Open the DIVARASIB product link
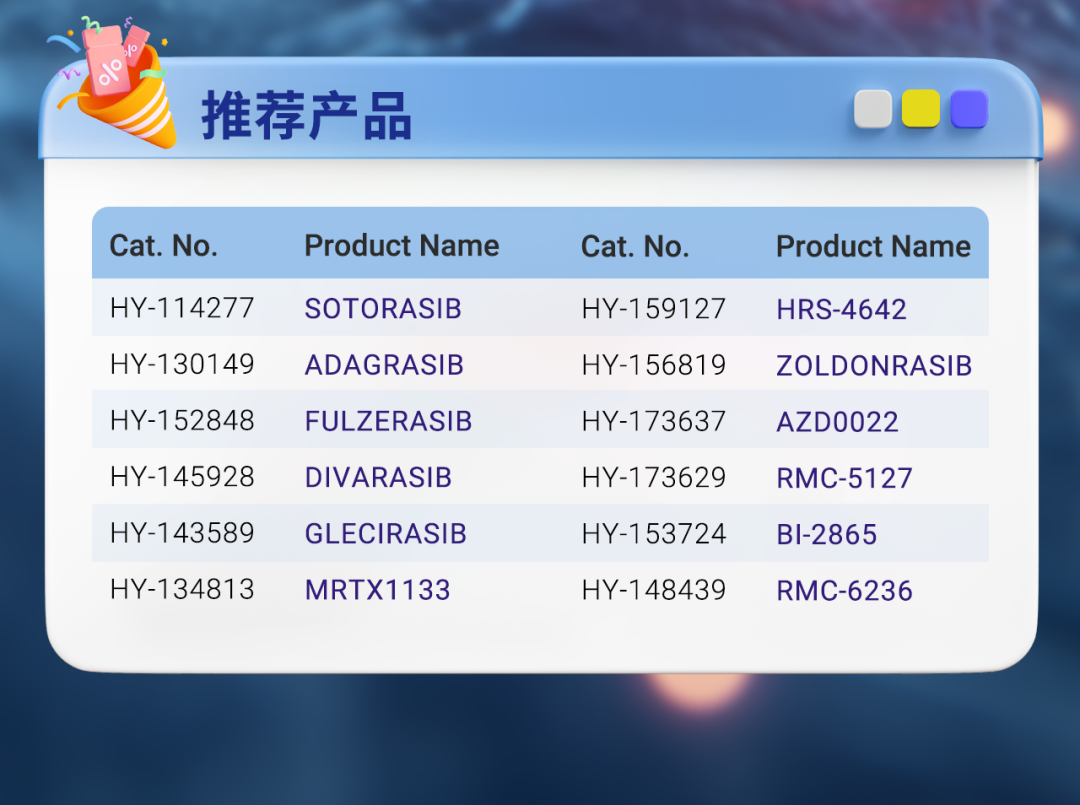Viewport: 1080px width, 805px height. [378, 478]
